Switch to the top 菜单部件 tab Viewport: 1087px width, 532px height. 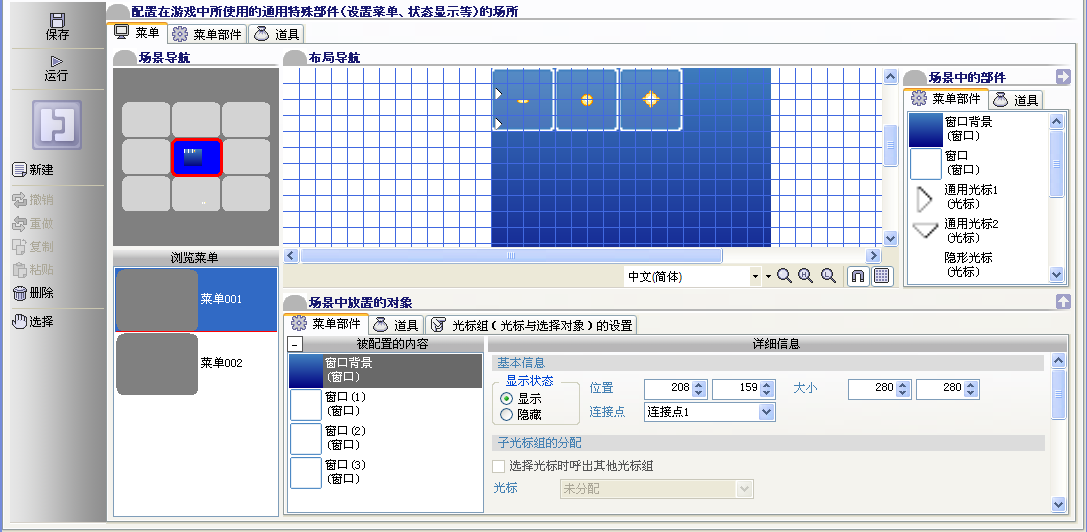click(208, 34)
